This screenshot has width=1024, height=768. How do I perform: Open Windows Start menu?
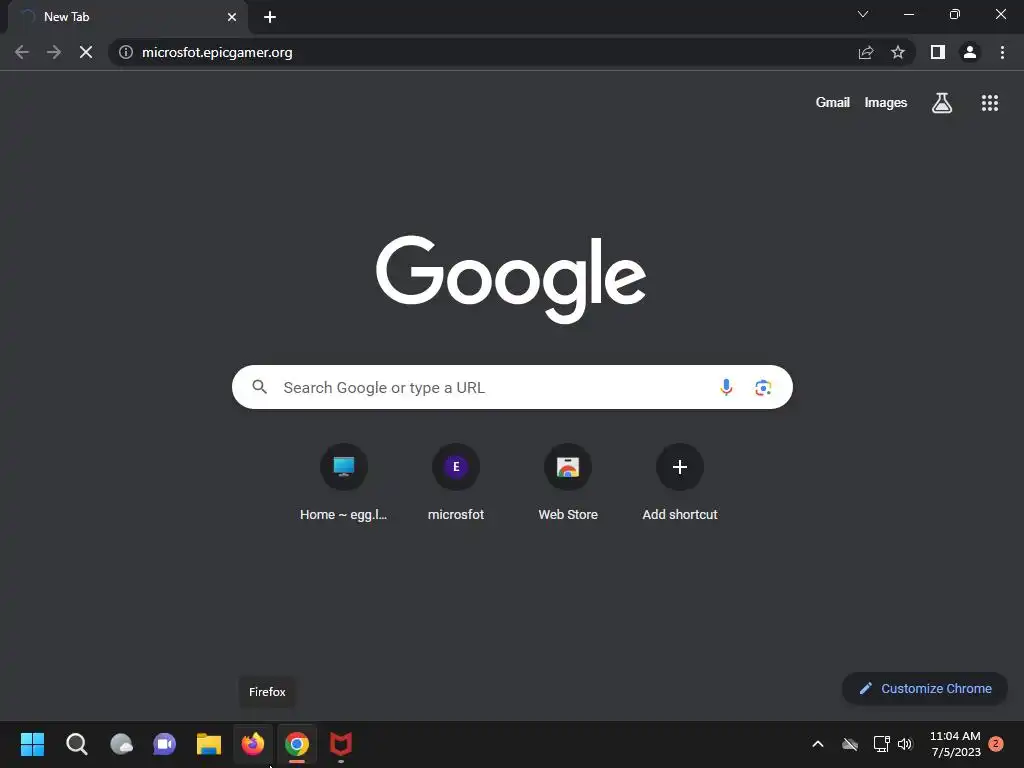(x=32, y=744)
